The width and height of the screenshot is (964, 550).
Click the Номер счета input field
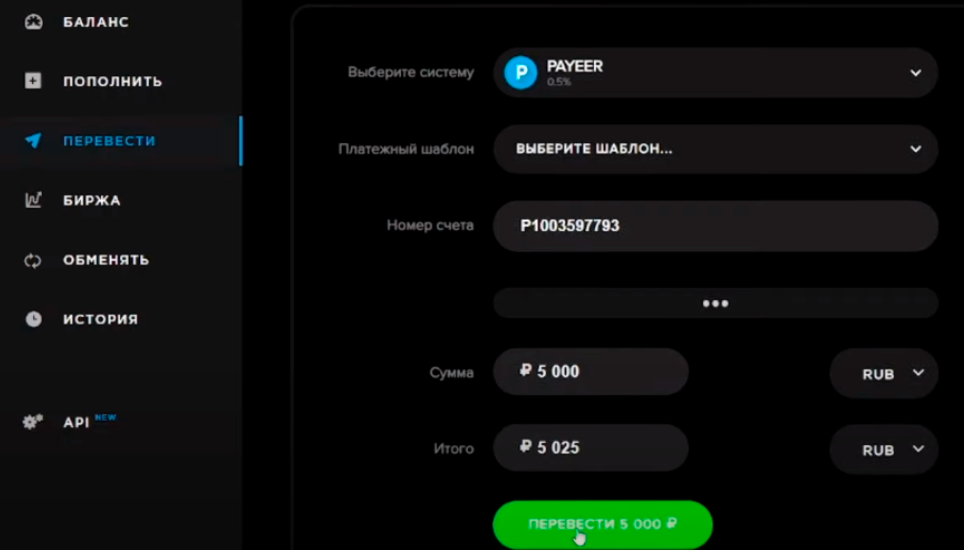(715, 226)
